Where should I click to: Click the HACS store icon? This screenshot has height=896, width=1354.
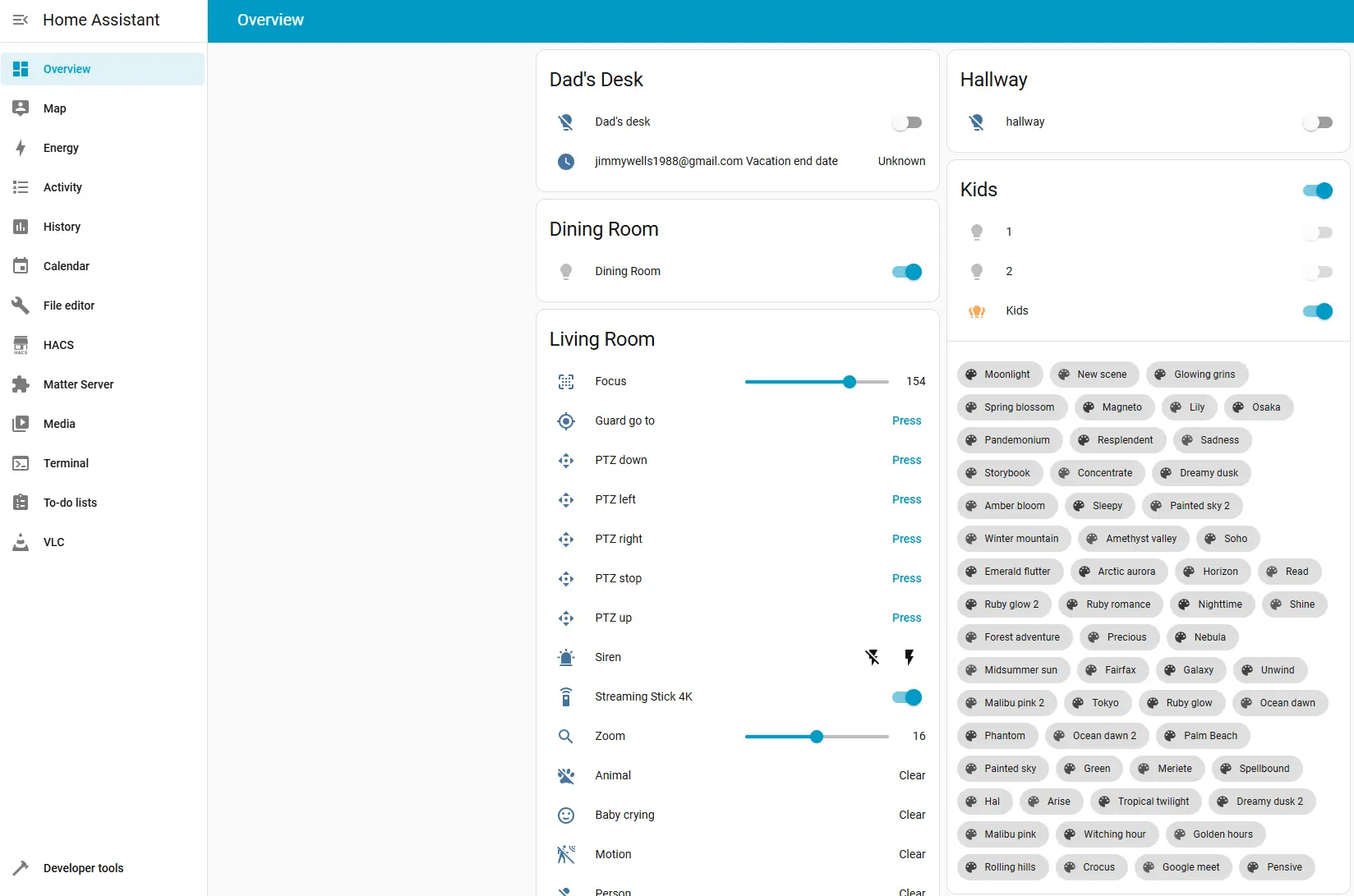pos(21,345)
